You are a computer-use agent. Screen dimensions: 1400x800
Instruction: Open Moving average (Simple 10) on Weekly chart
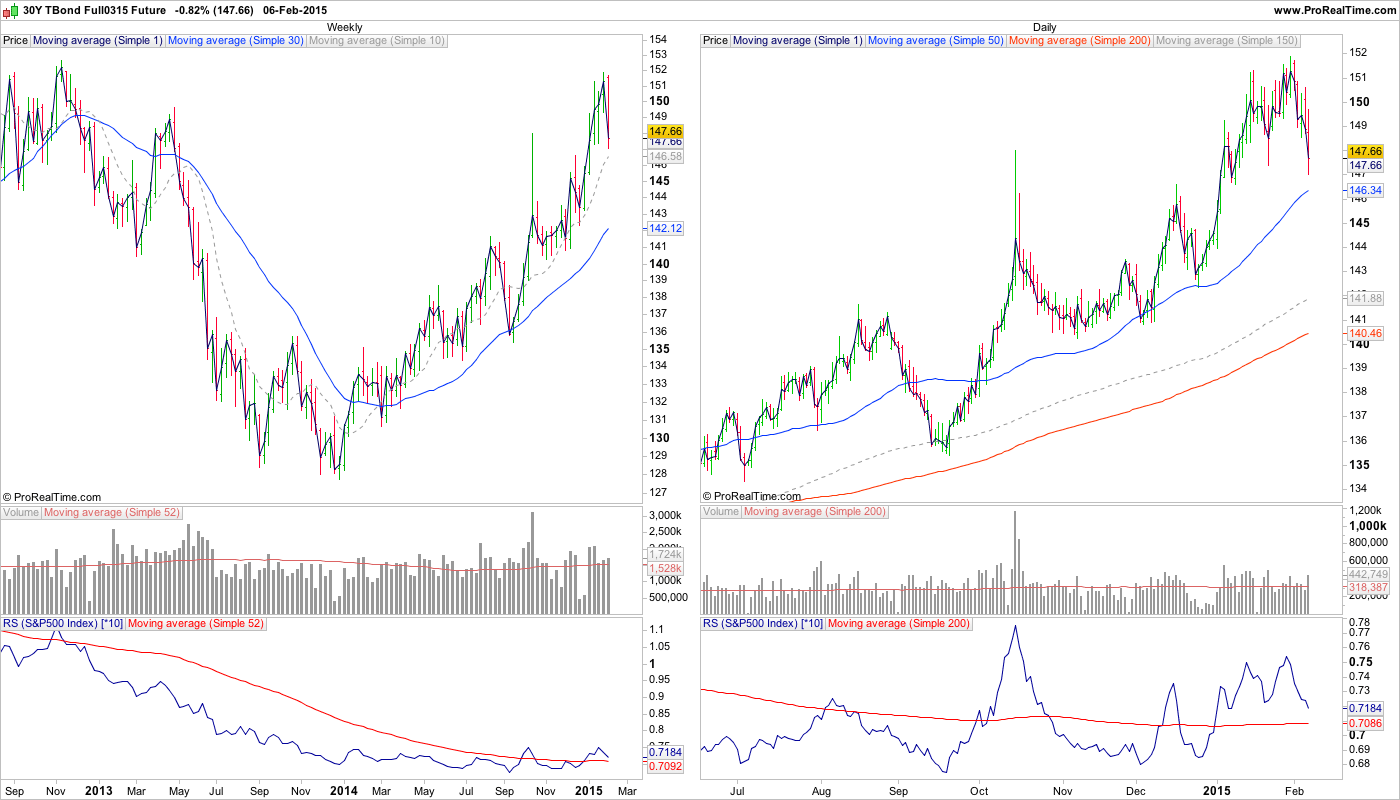pyautogui.click(x=377, y=41)
